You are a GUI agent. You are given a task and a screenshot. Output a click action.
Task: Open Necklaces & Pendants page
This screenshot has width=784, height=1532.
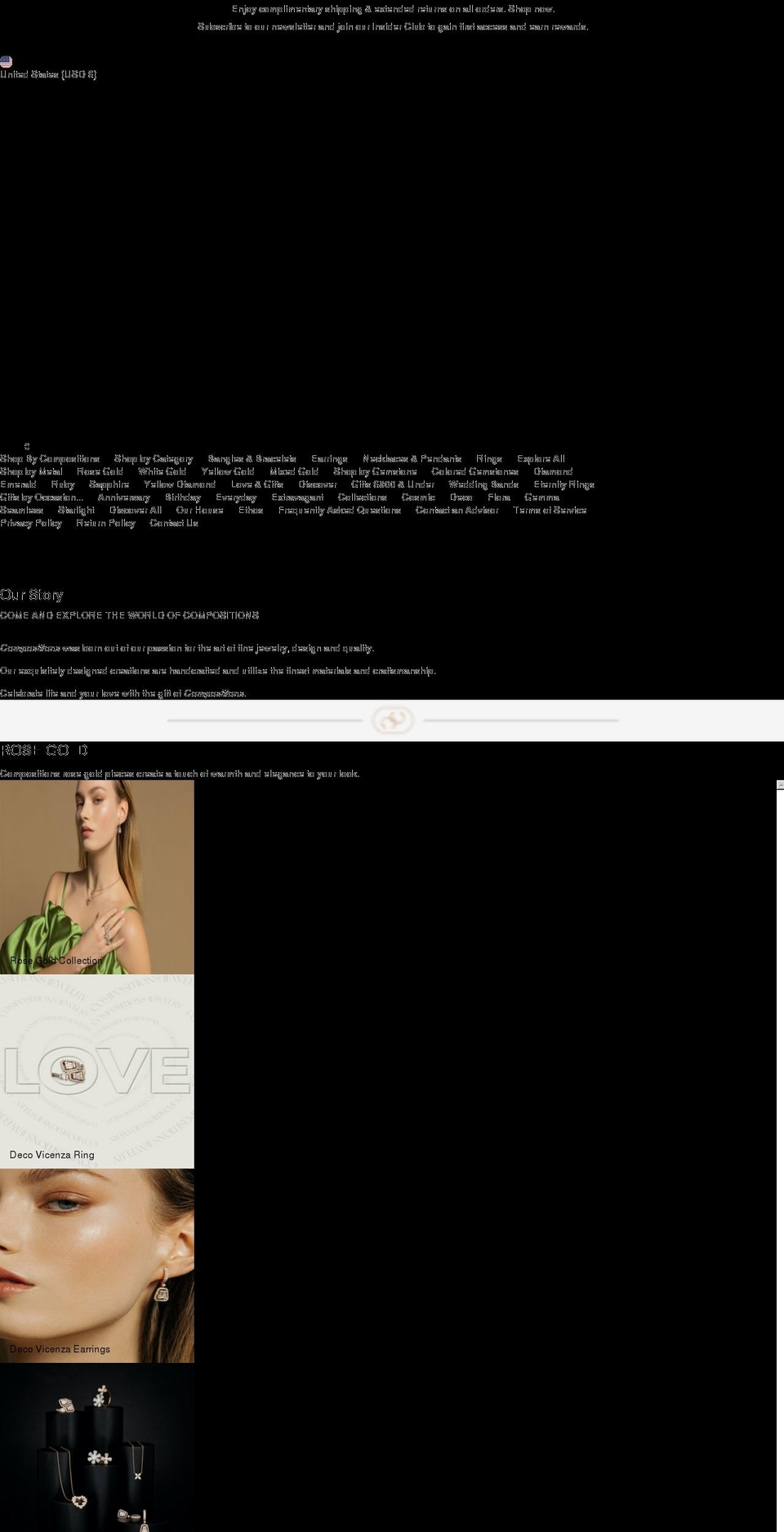[x=412, y=458]
